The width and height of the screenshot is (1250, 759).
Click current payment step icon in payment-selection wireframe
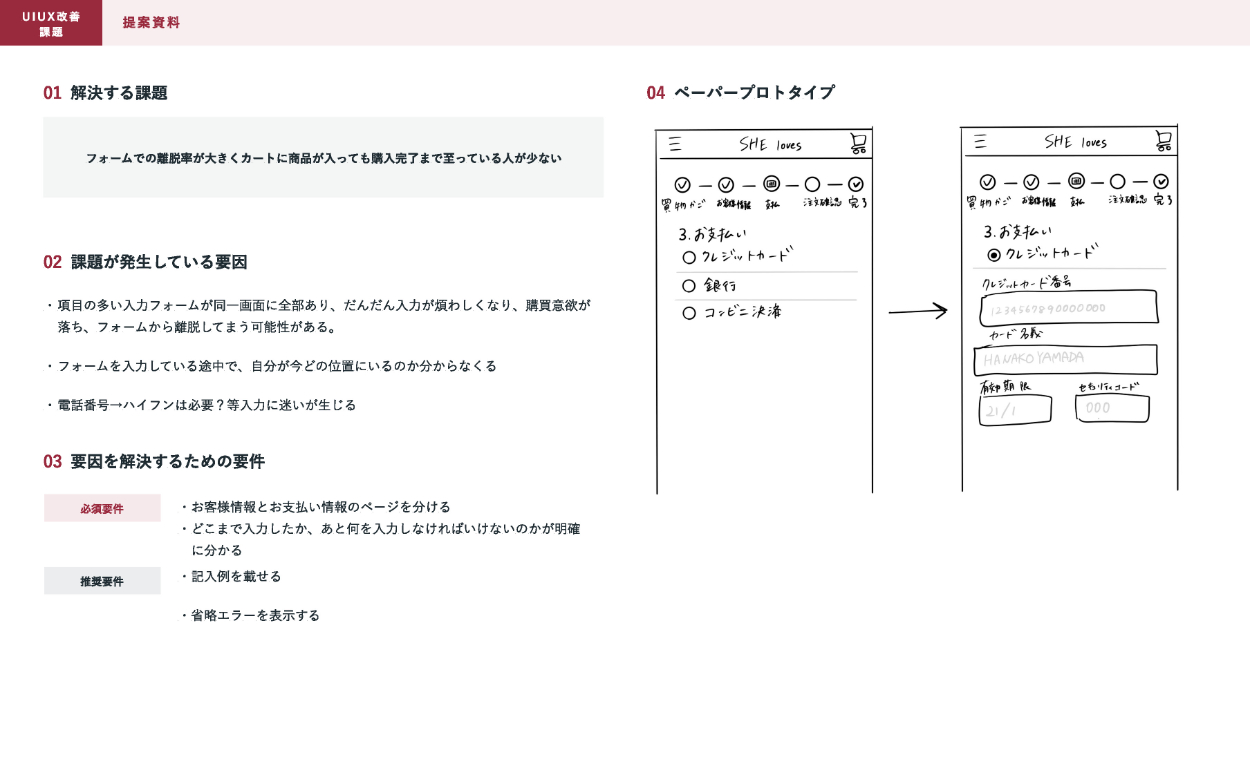coord(771,184)
